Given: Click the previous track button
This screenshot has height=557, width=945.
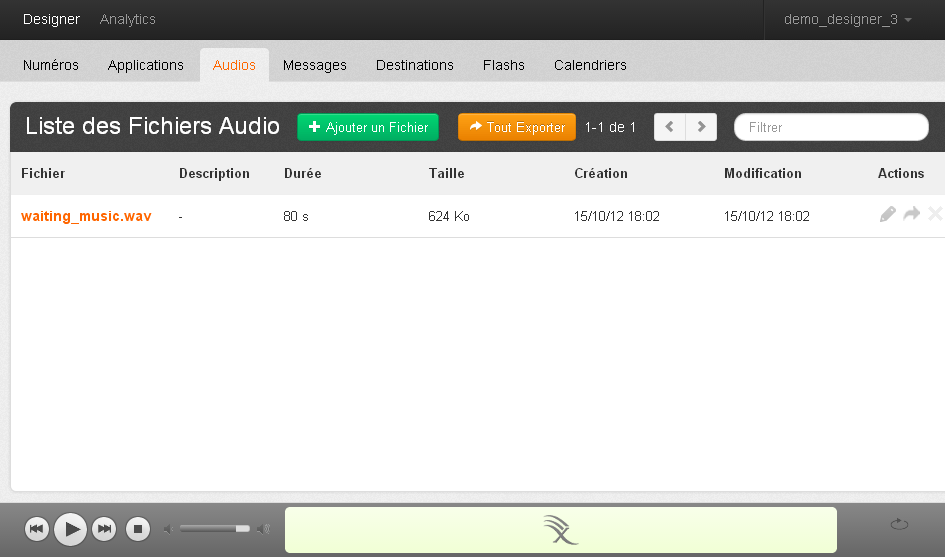Looking at the screenshot, I should pyautogui.click(x=37, y=529).
